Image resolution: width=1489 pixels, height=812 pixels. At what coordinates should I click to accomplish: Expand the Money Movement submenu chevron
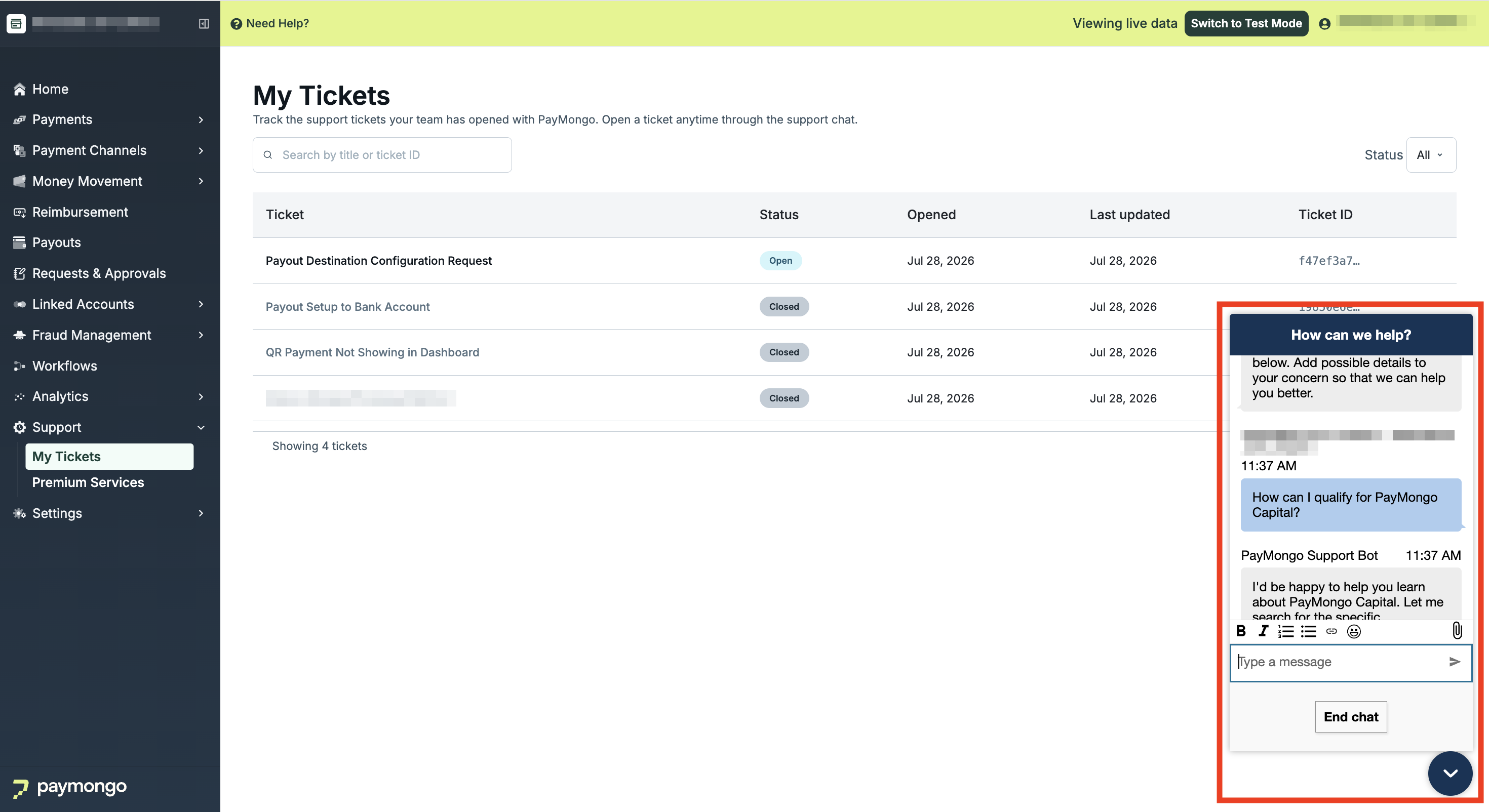tap(201, 181)
